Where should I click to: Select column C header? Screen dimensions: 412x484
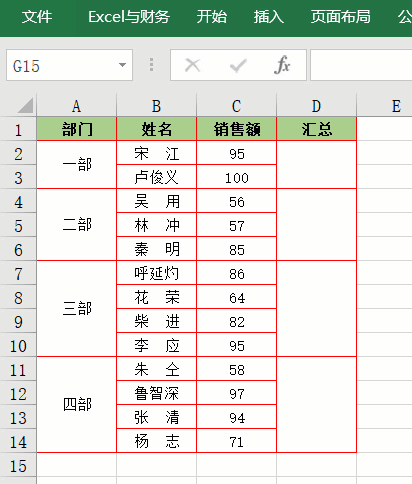tap(237, 106)
